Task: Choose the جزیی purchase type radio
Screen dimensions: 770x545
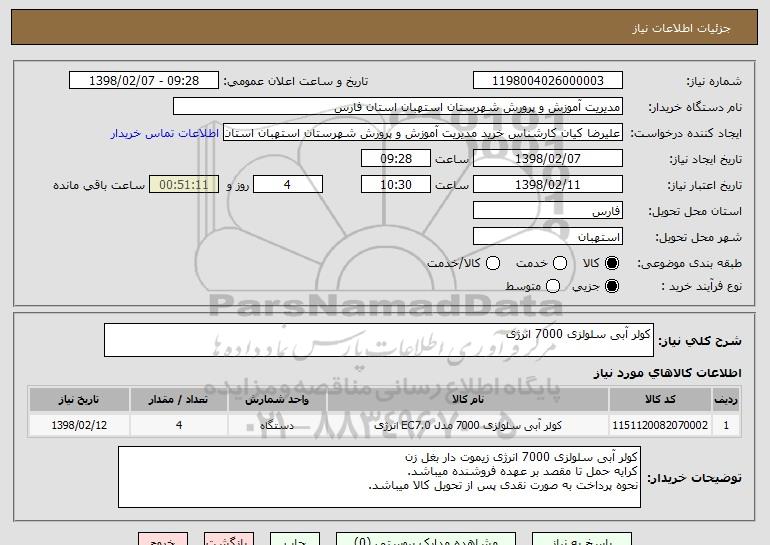Action: point(612,286)
